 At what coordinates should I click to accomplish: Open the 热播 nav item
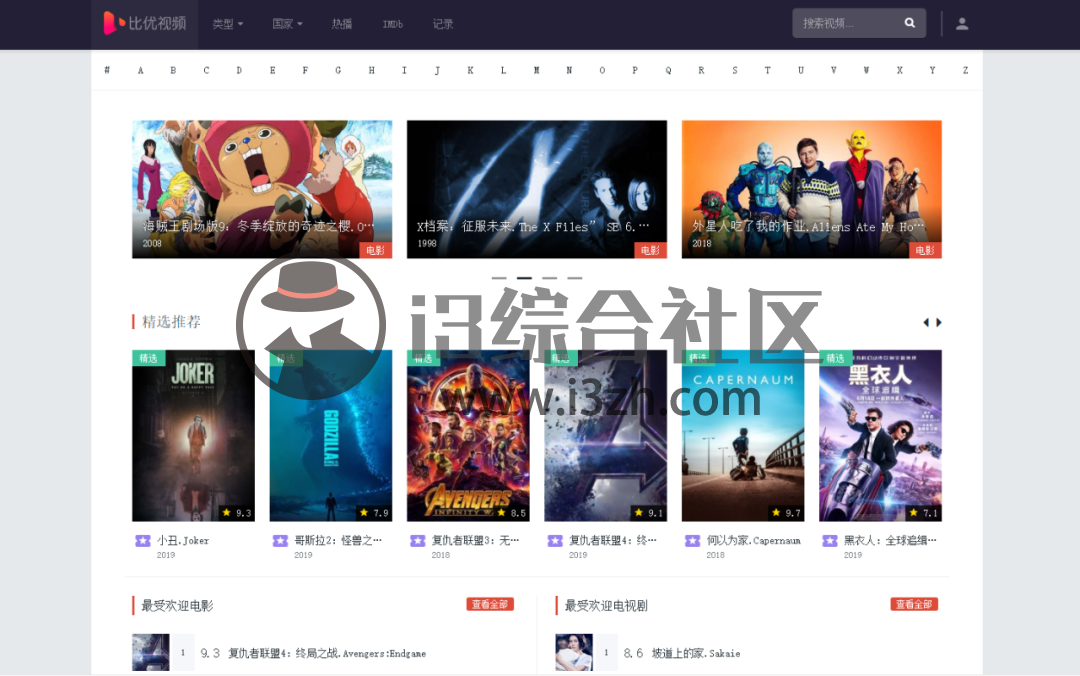click(x=342, y=24)
